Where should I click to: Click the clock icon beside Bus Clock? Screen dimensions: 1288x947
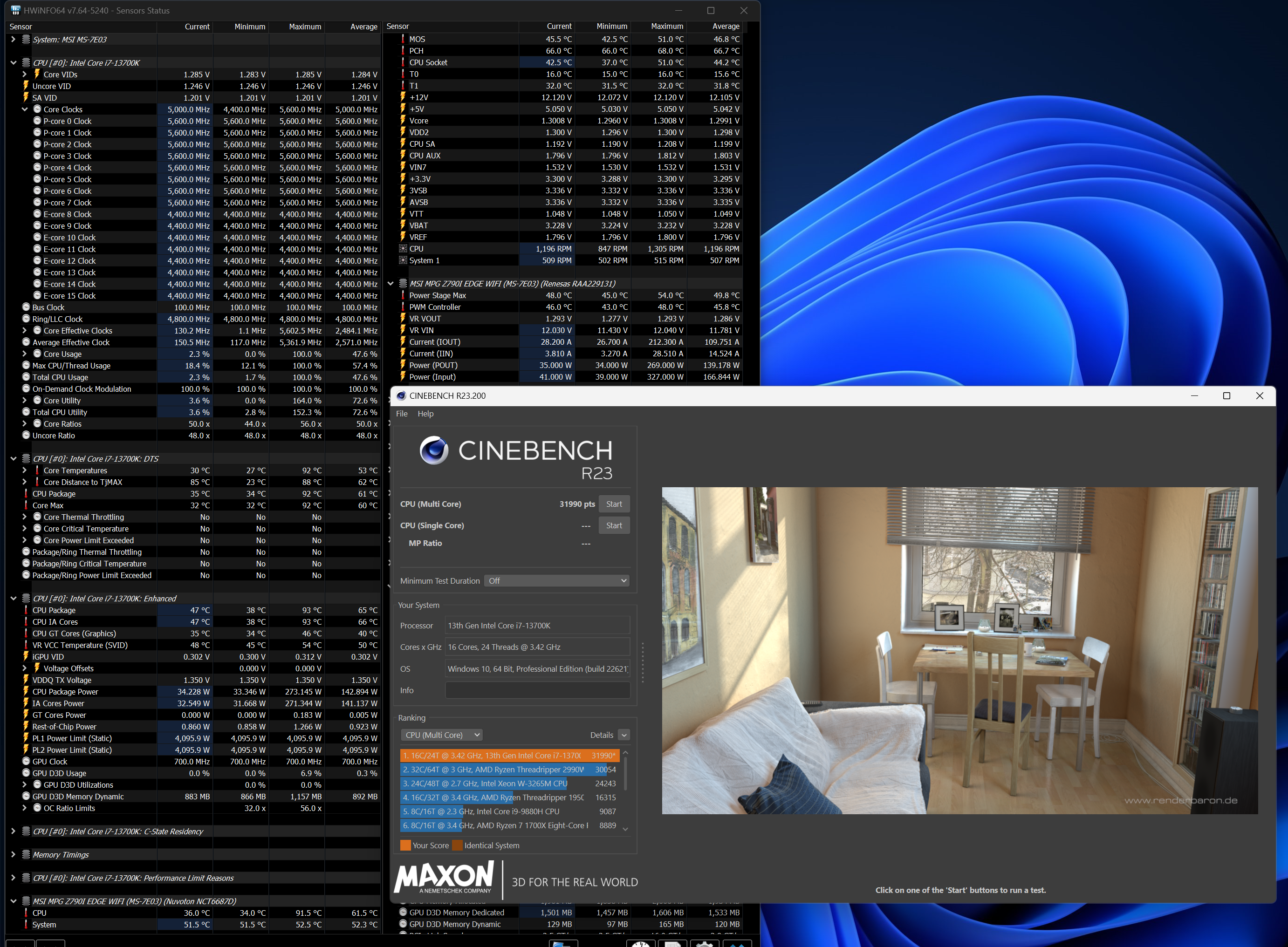[x=26, y=307]
